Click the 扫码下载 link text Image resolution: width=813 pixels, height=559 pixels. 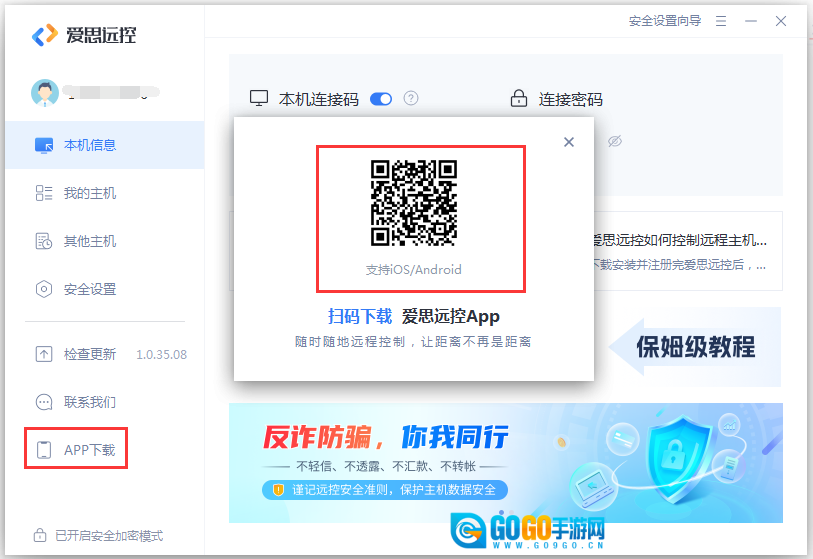coord(360,316)
